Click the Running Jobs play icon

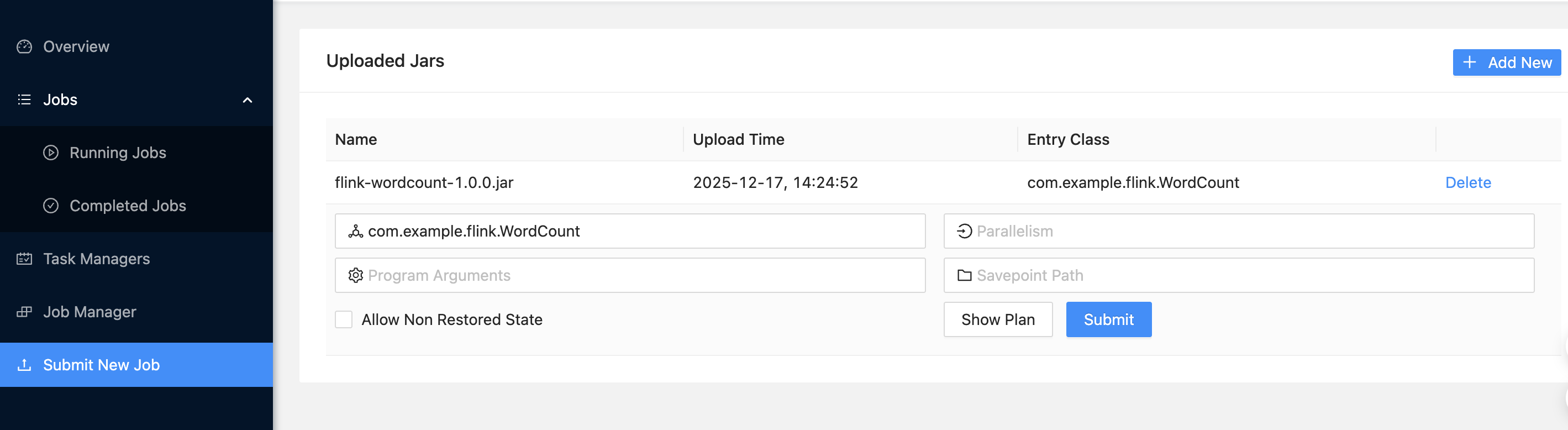pyautogui.click(x=51, y=152)
